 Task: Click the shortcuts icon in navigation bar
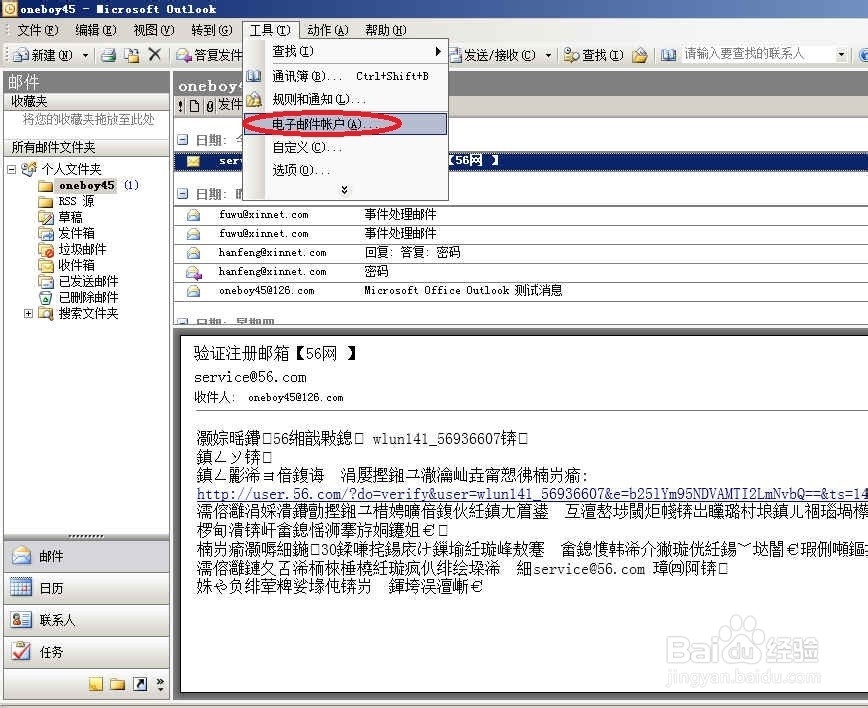[x=140, y=685]
